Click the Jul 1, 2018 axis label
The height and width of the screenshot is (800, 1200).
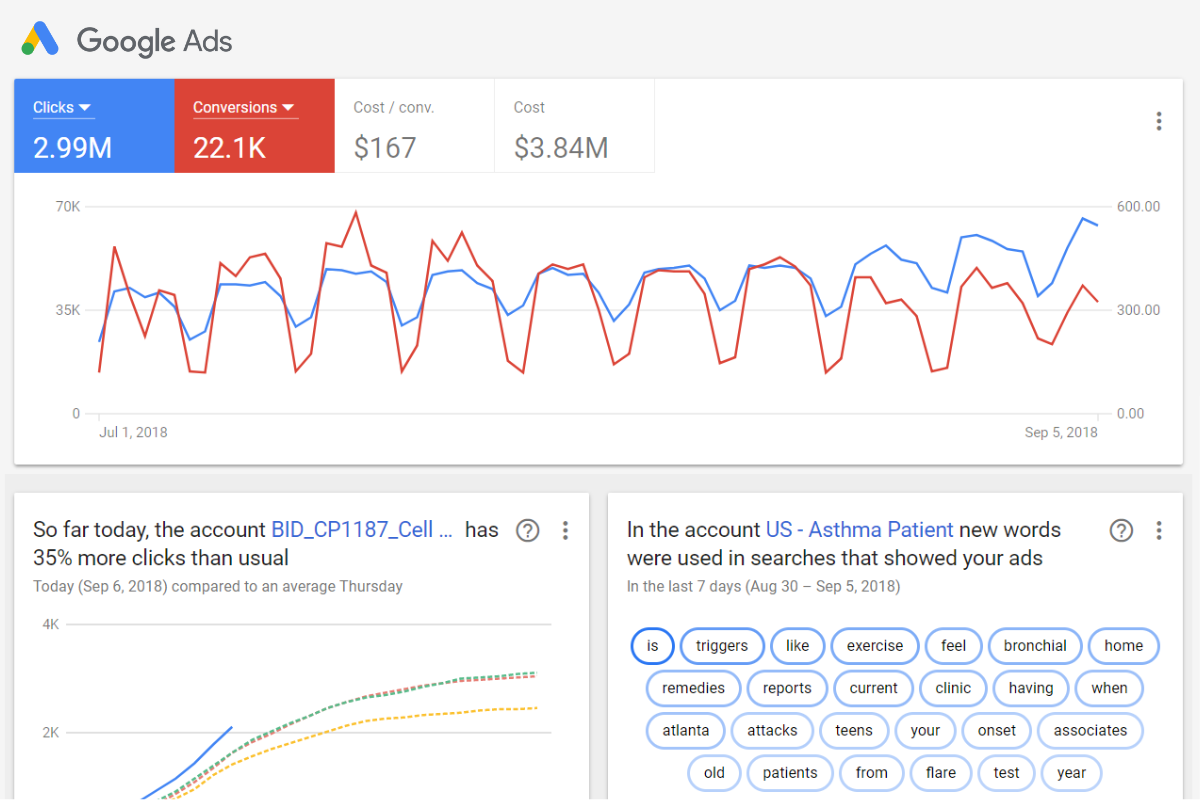[x=134, y=433]
